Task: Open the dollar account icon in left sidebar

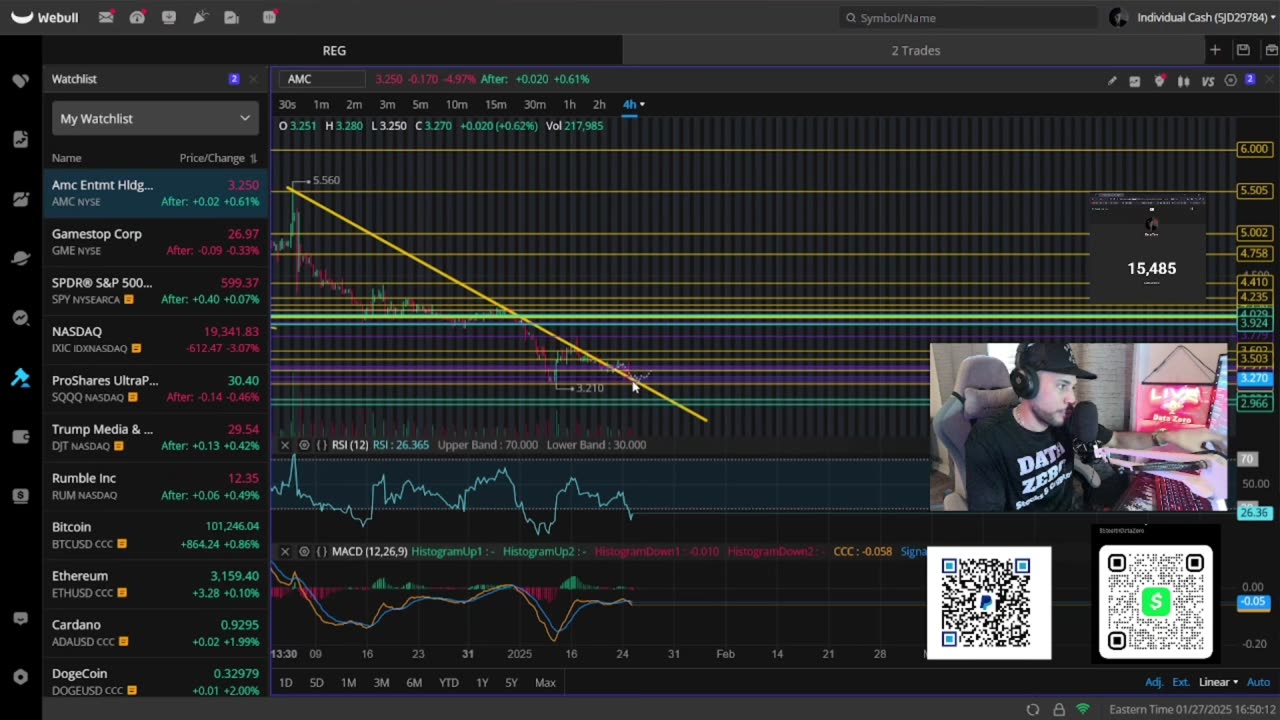Action: point(21,496)
